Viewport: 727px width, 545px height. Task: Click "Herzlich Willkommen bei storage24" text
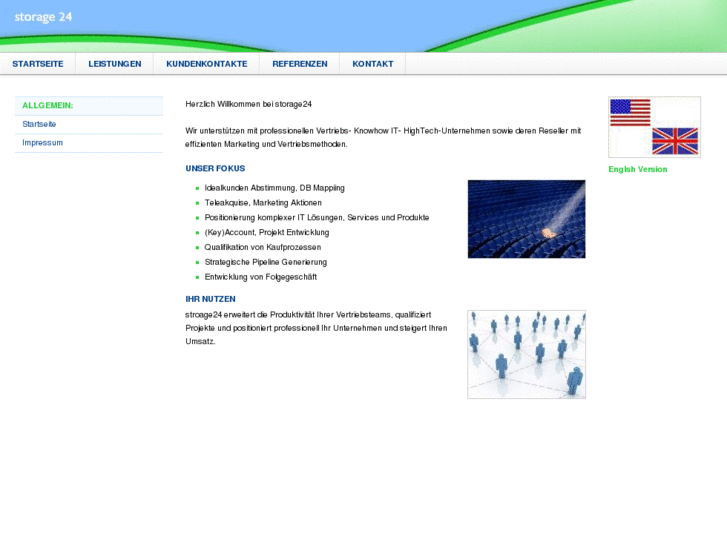[x=249, y=104]
